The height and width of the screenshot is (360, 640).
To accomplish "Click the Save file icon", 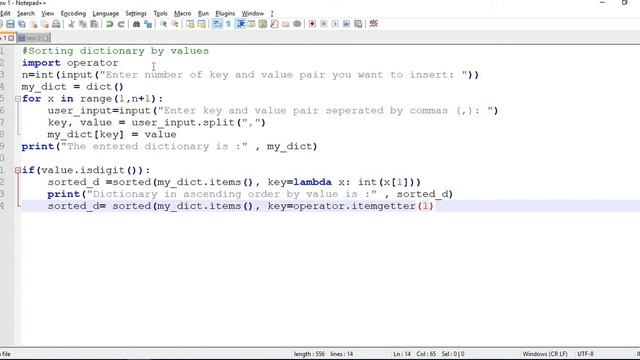I will tap(10, 24).
